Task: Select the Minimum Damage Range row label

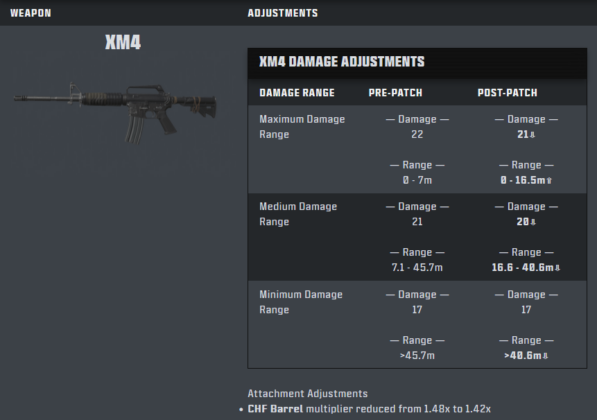Action: [x=301, y=302]
